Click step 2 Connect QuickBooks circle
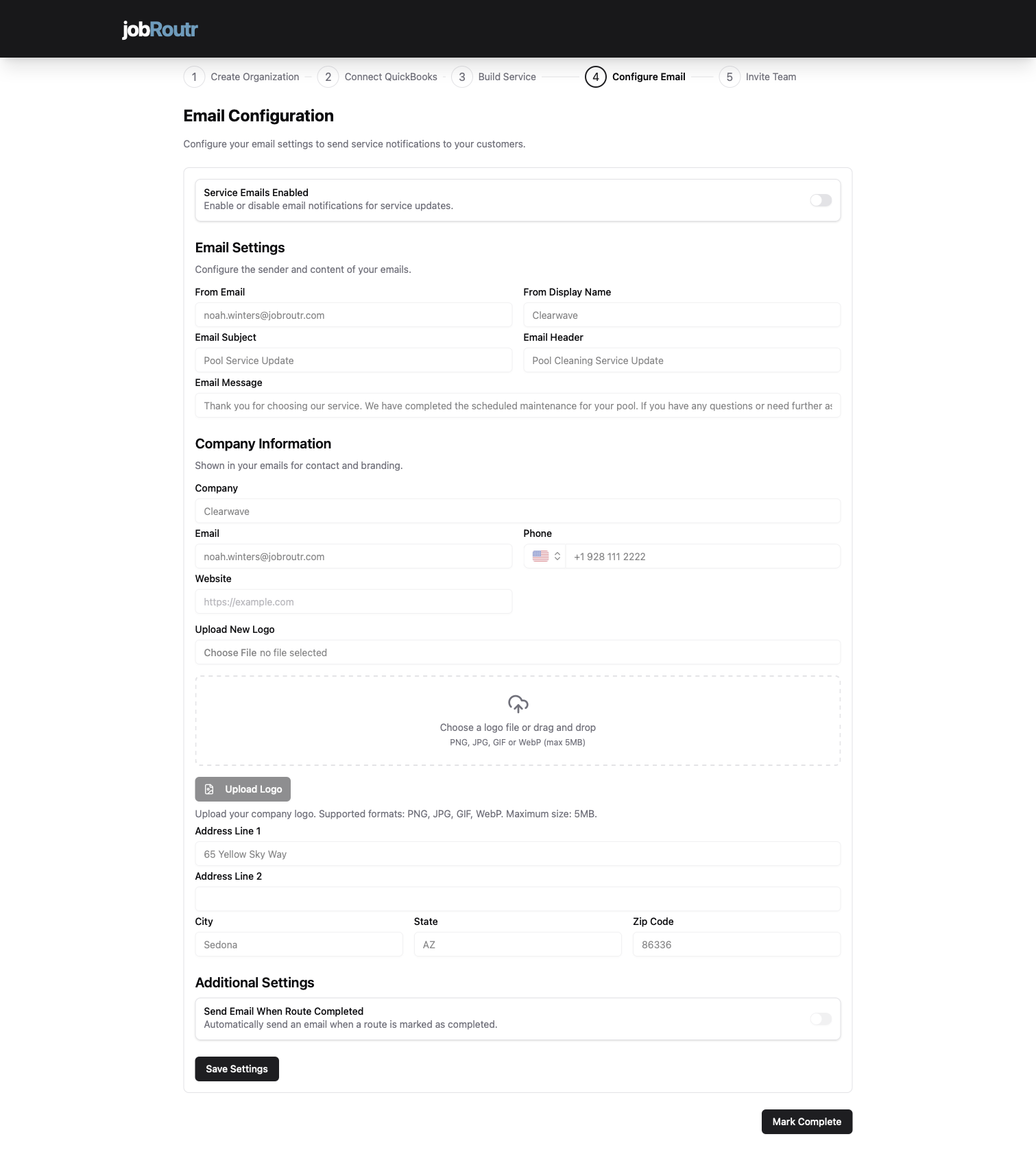Image resolution: width=1036 pixels, height=1167 pixels. point(328,77)
